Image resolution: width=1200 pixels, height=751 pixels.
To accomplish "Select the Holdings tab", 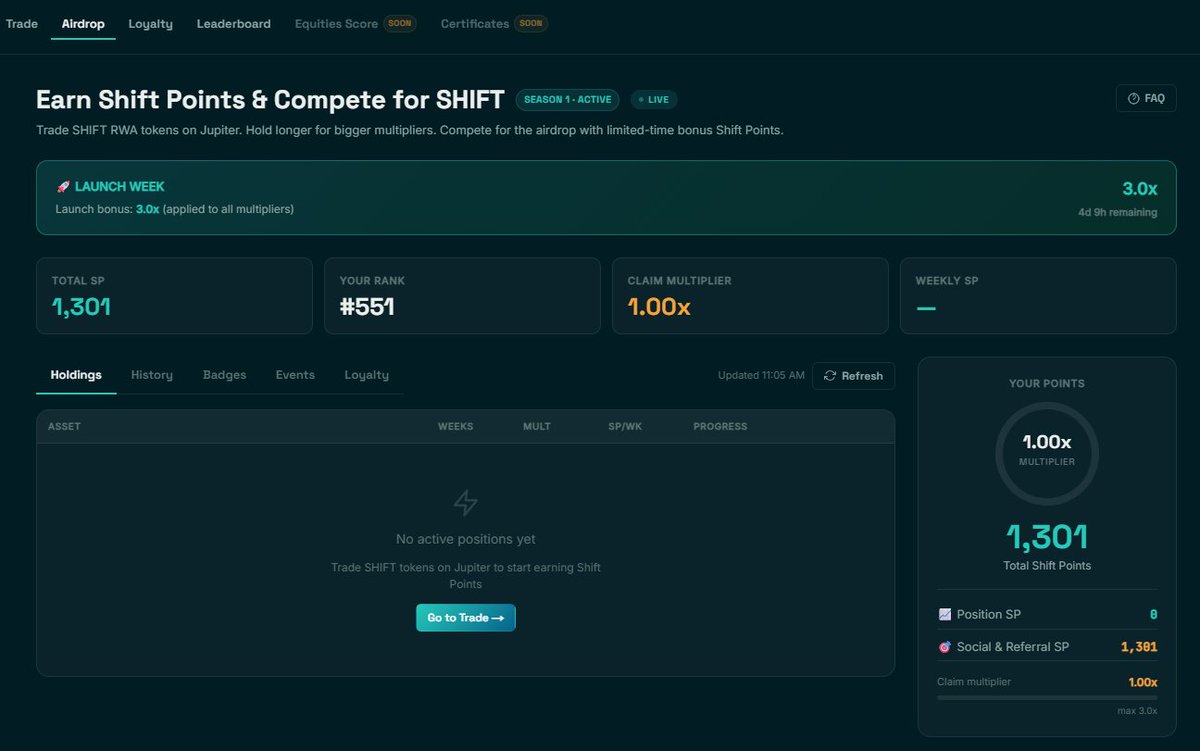I will click(x=76, y=375).
